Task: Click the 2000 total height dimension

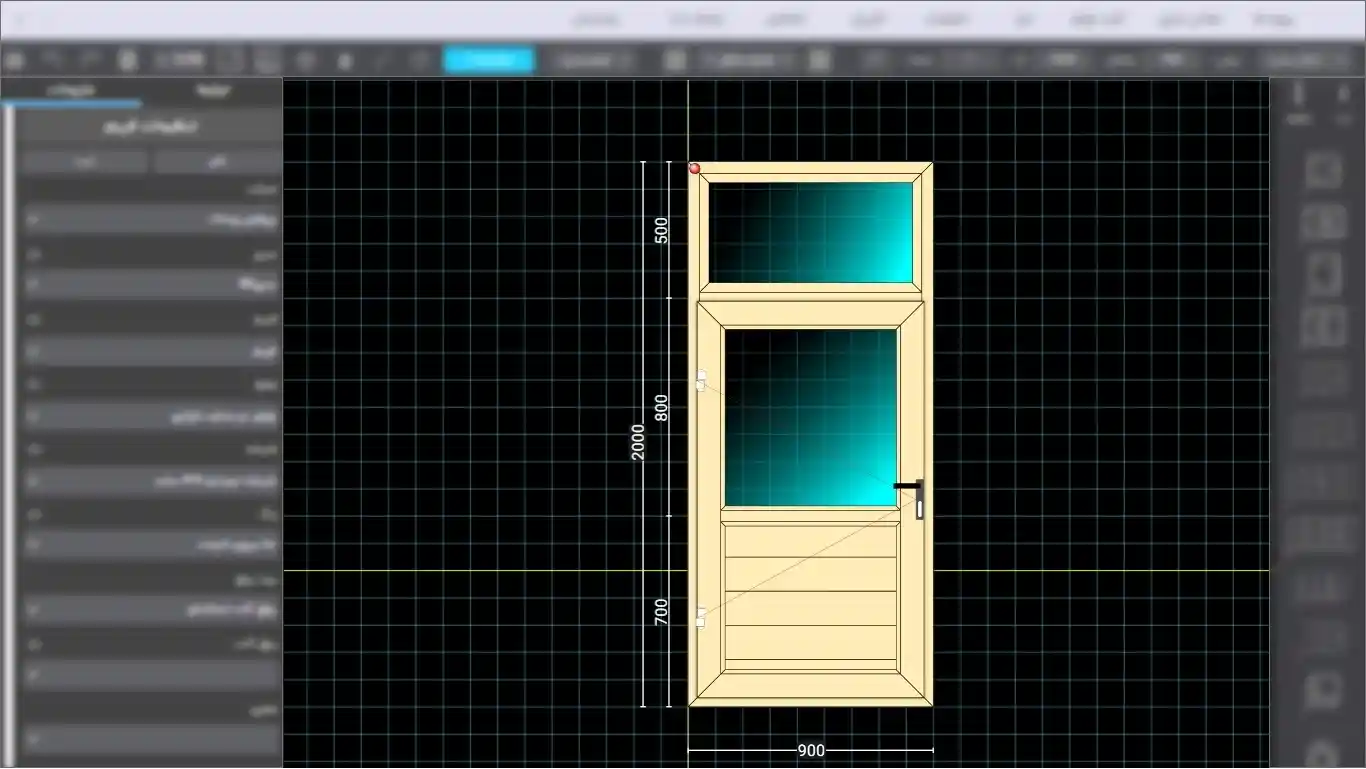Action: (637, 441)
